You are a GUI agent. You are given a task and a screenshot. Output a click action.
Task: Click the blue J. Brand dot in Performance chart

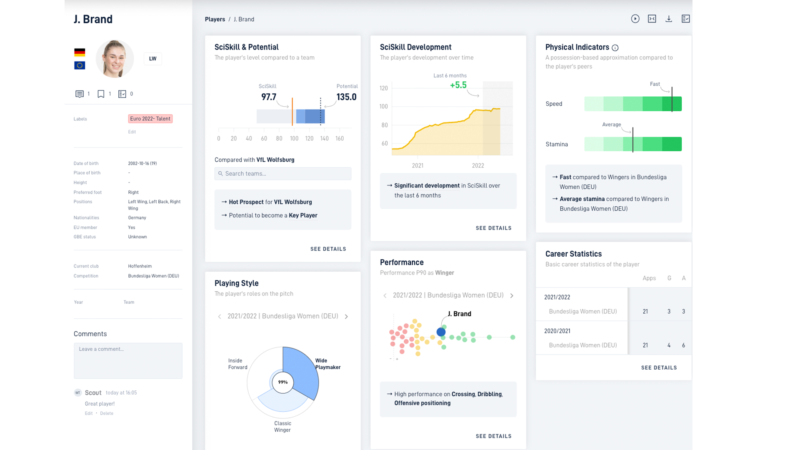441,332
